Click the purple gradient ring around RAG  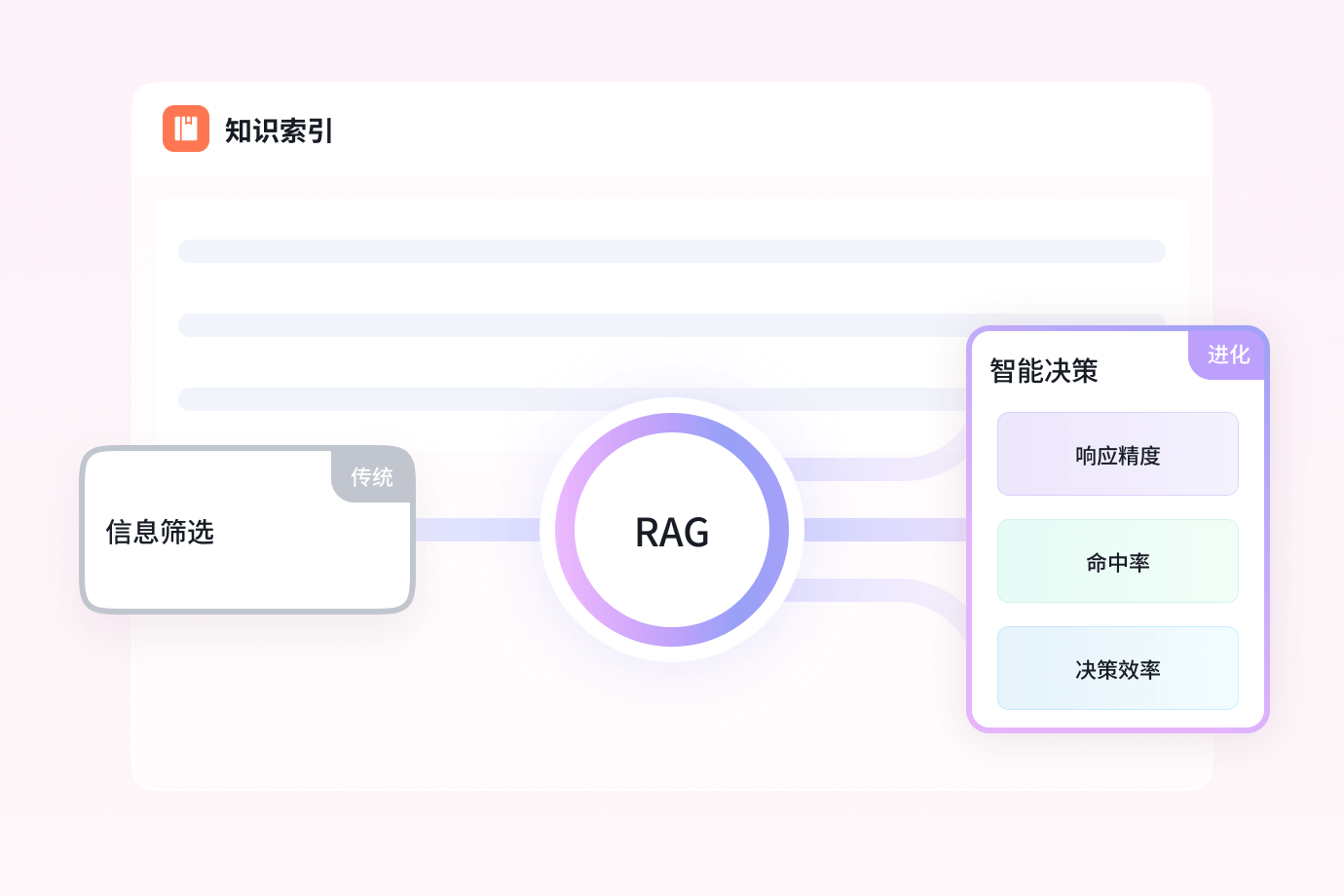coord(671,421)
